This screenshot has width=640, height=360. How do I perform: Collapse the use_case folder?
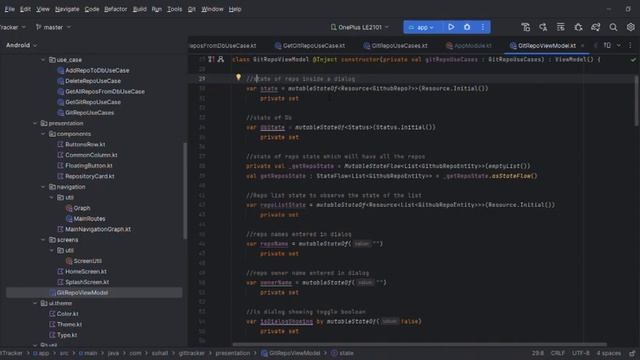43,60
